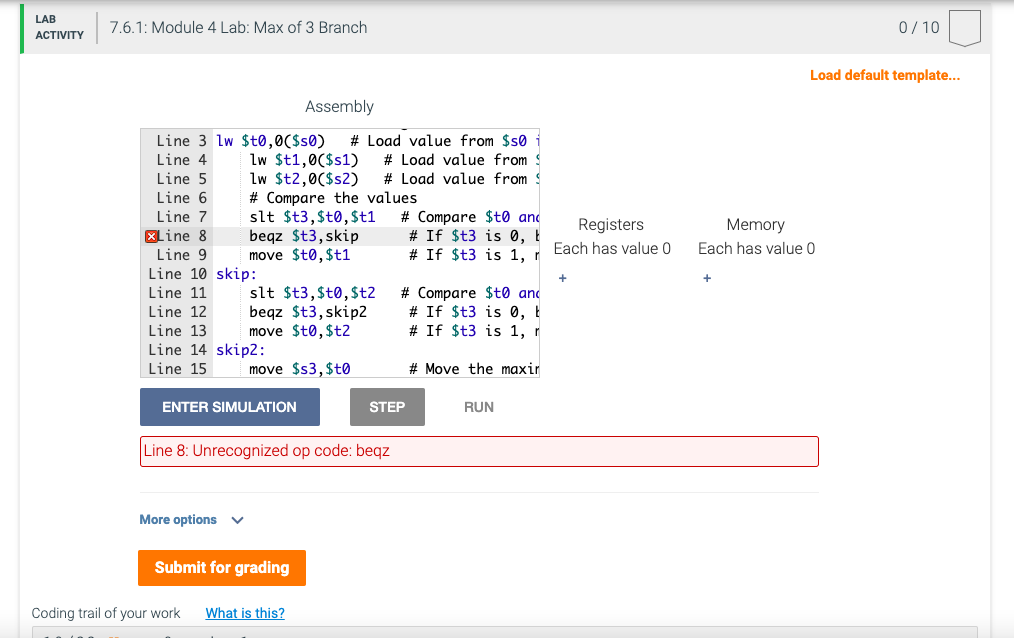Expand the More options section
Image resolution: width=1014 pixels, height=638 pixels.
click(180, 519)
